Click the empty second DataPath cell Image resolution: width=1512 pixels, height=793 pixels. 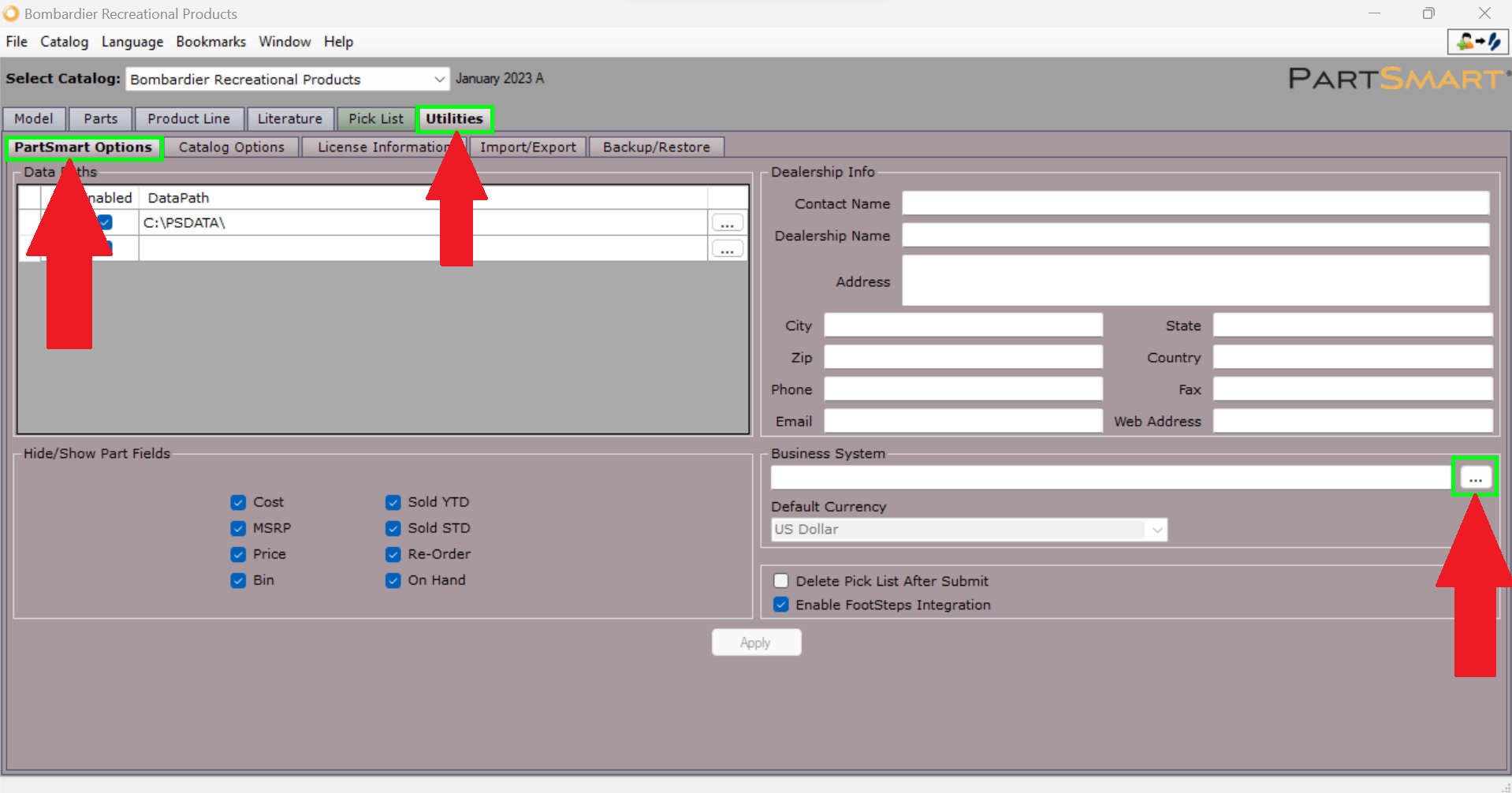(x=423, y=248)
